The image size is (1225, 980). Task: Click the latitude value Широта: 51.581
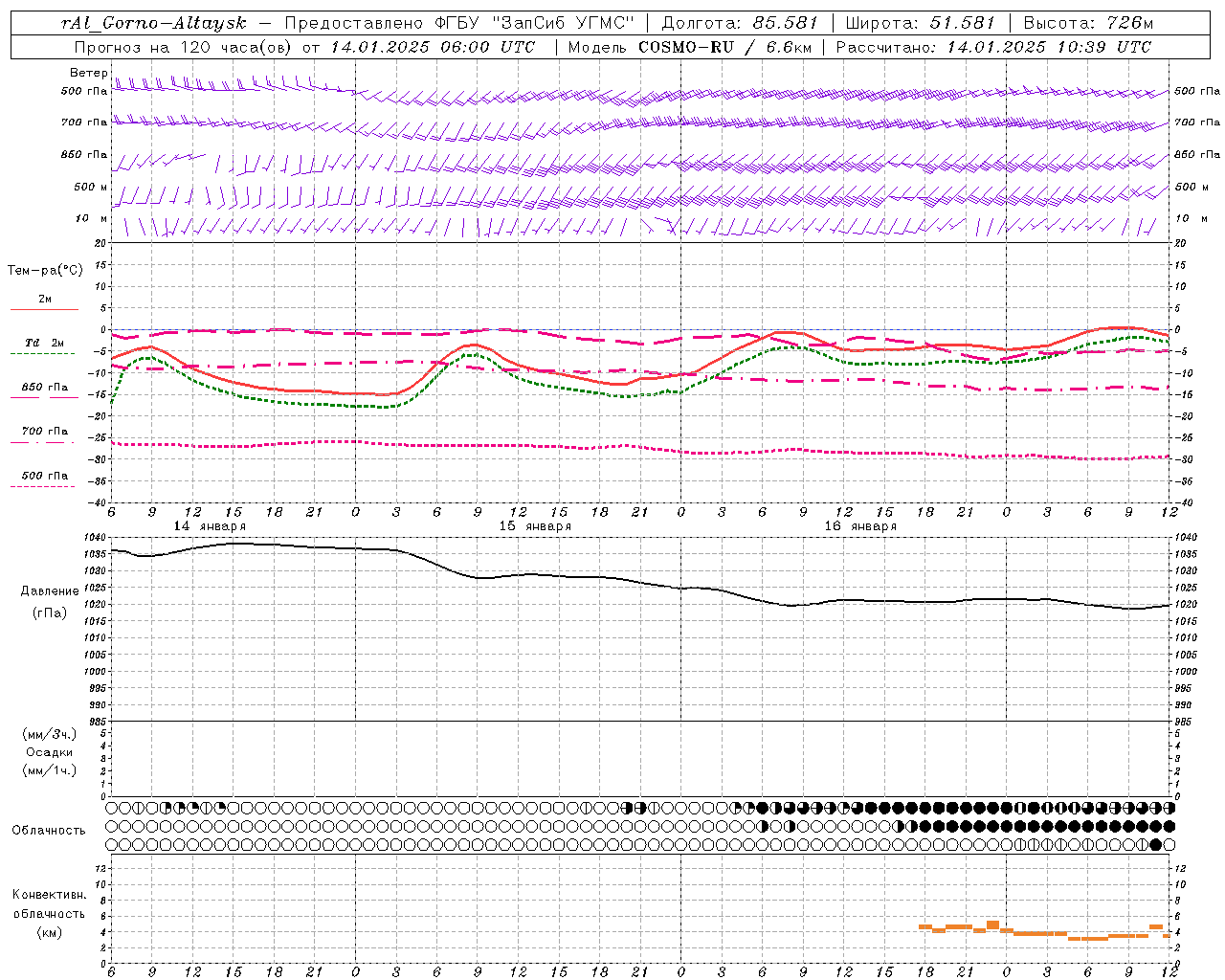[921, 23]
